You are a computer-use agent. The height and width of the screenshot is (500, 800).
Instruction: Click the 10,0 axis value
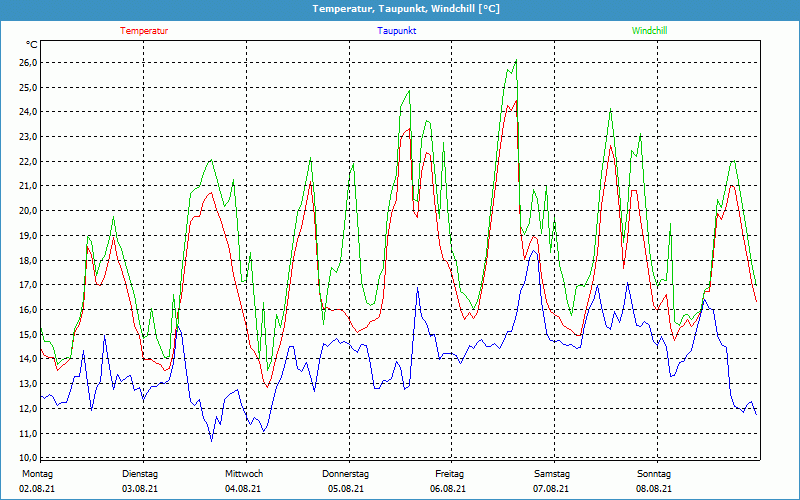coord(28,457)
